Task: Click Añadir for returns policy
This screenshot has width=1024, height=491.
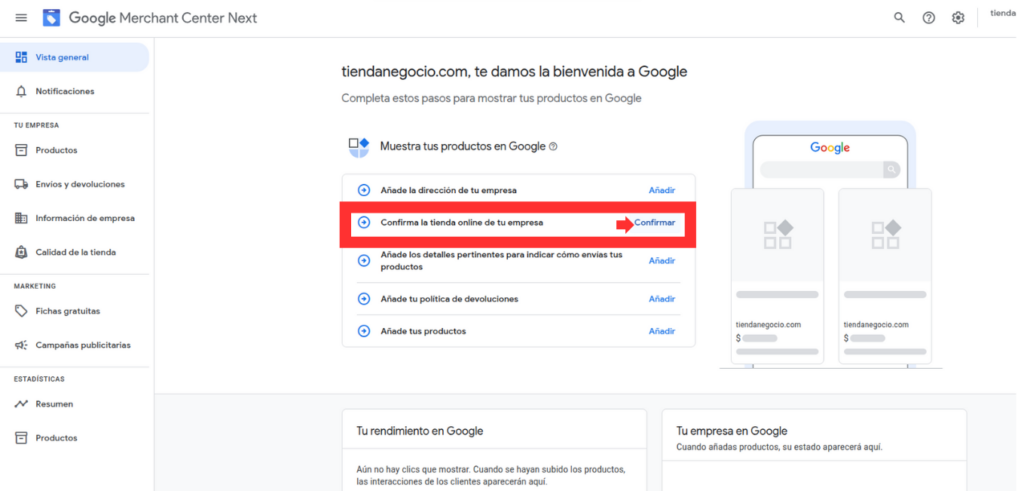Action: tap(662, 298)
